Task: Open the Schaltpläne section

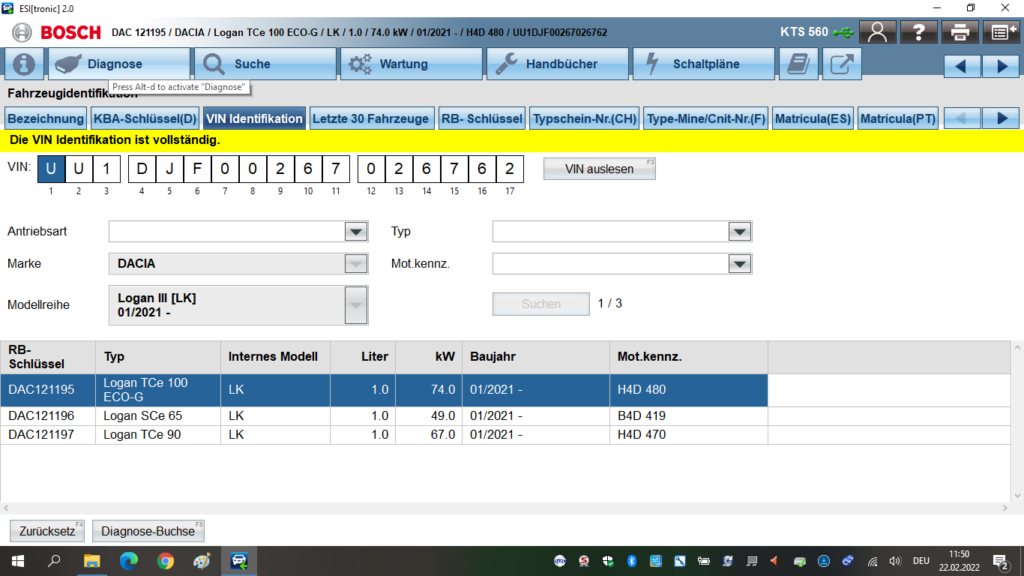Action: 704,64
